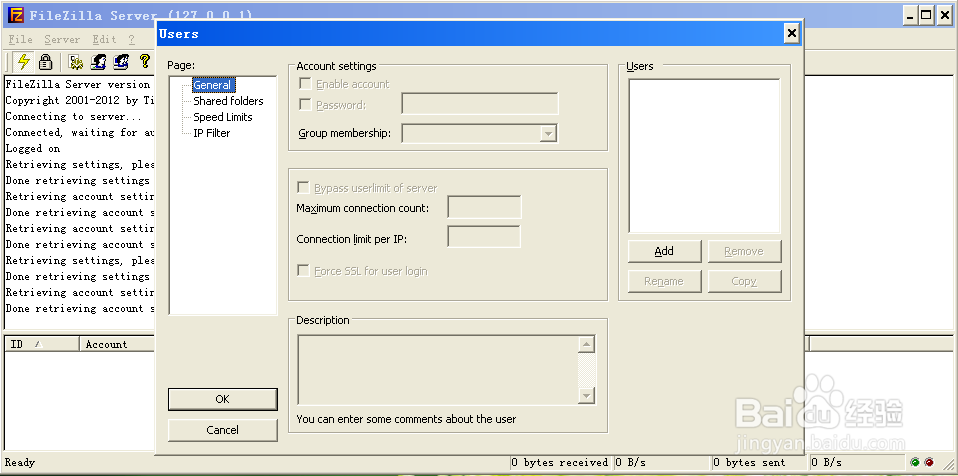The width and height of the screenshot is (958, 476).
Task: Click "0 bytes sent" in the status bar
Action: click(749, 463)
